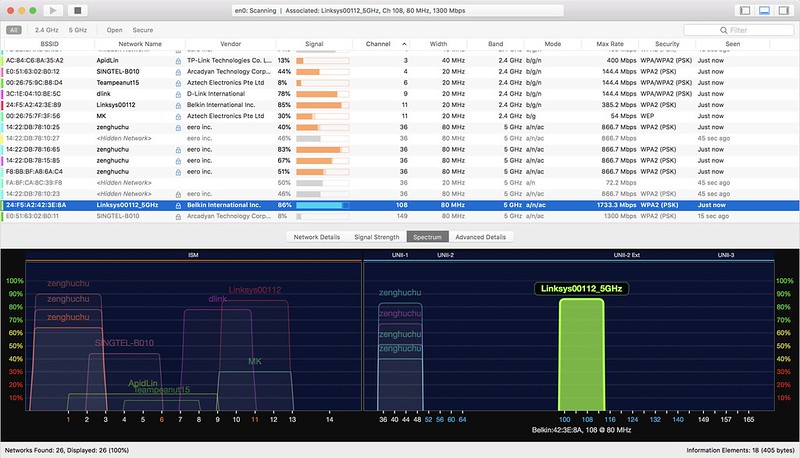Stop scanning with the stop button

pos(78,10)
